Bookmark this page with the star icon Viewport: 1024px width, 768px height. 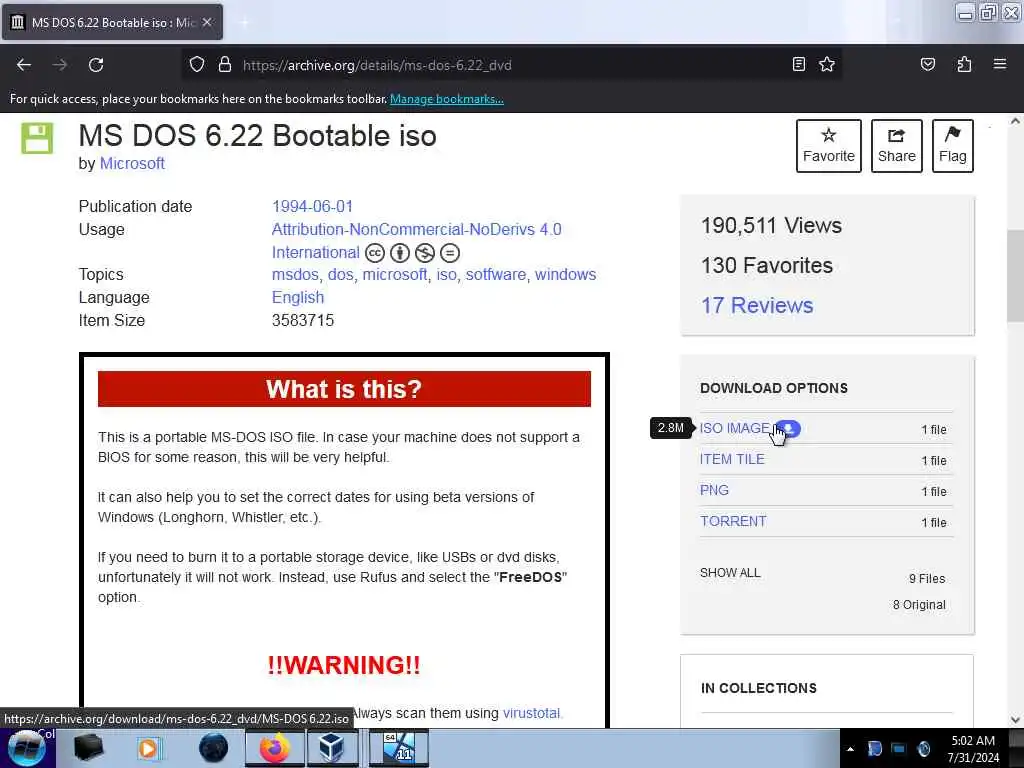click(x=827, y=64)
